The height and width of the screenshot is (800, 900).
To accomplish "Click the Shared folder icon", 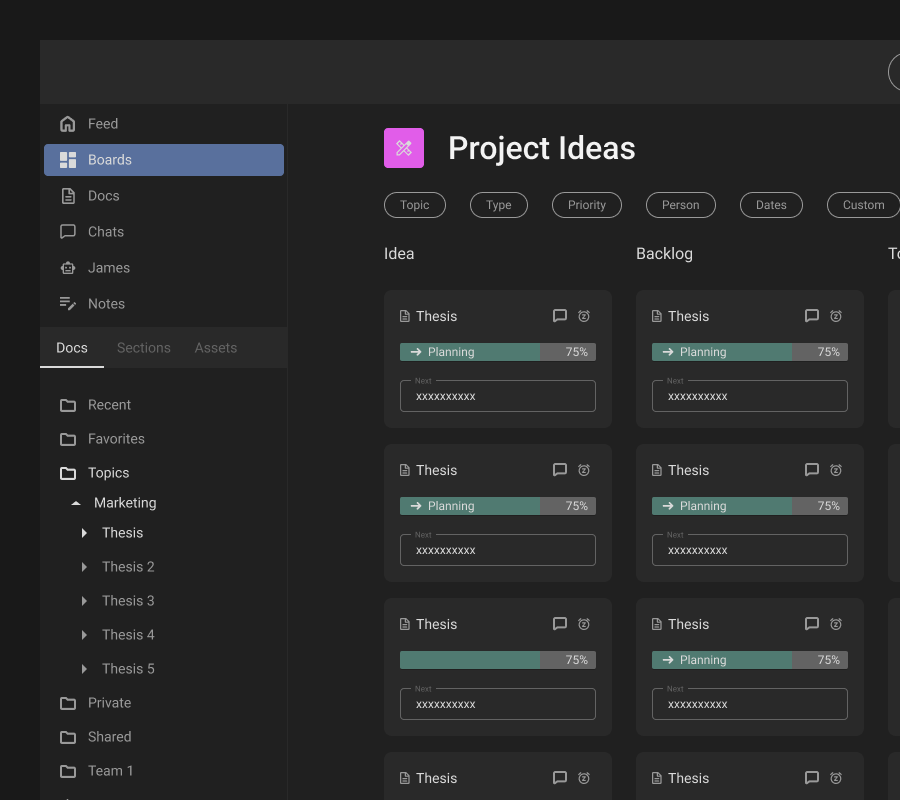I will 68,737.
